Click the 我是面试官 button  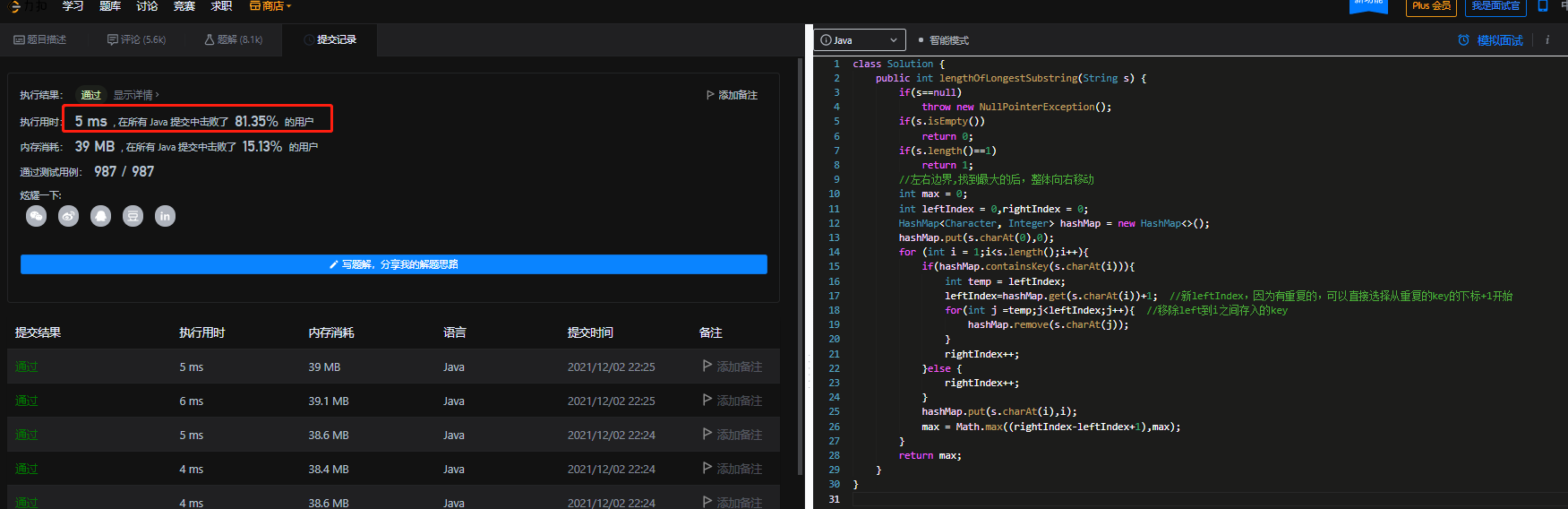[x=1495, y=6]
